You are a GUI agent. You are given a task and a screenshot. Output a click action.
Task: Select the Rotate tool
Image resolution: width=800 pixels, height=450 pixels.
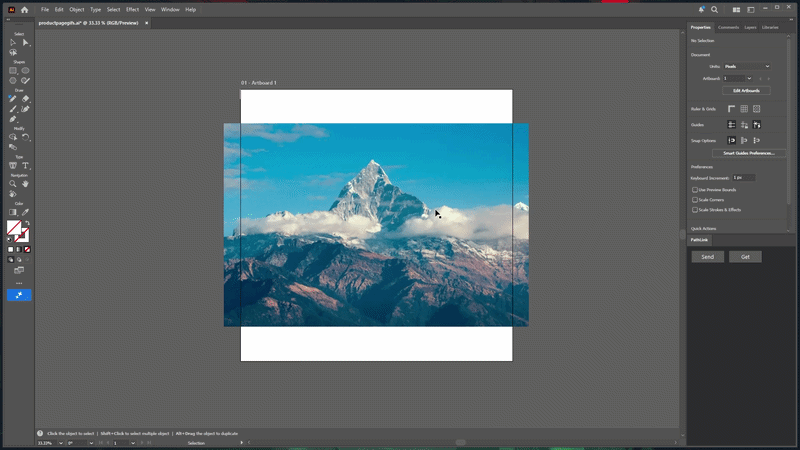[x=26, y=137]
